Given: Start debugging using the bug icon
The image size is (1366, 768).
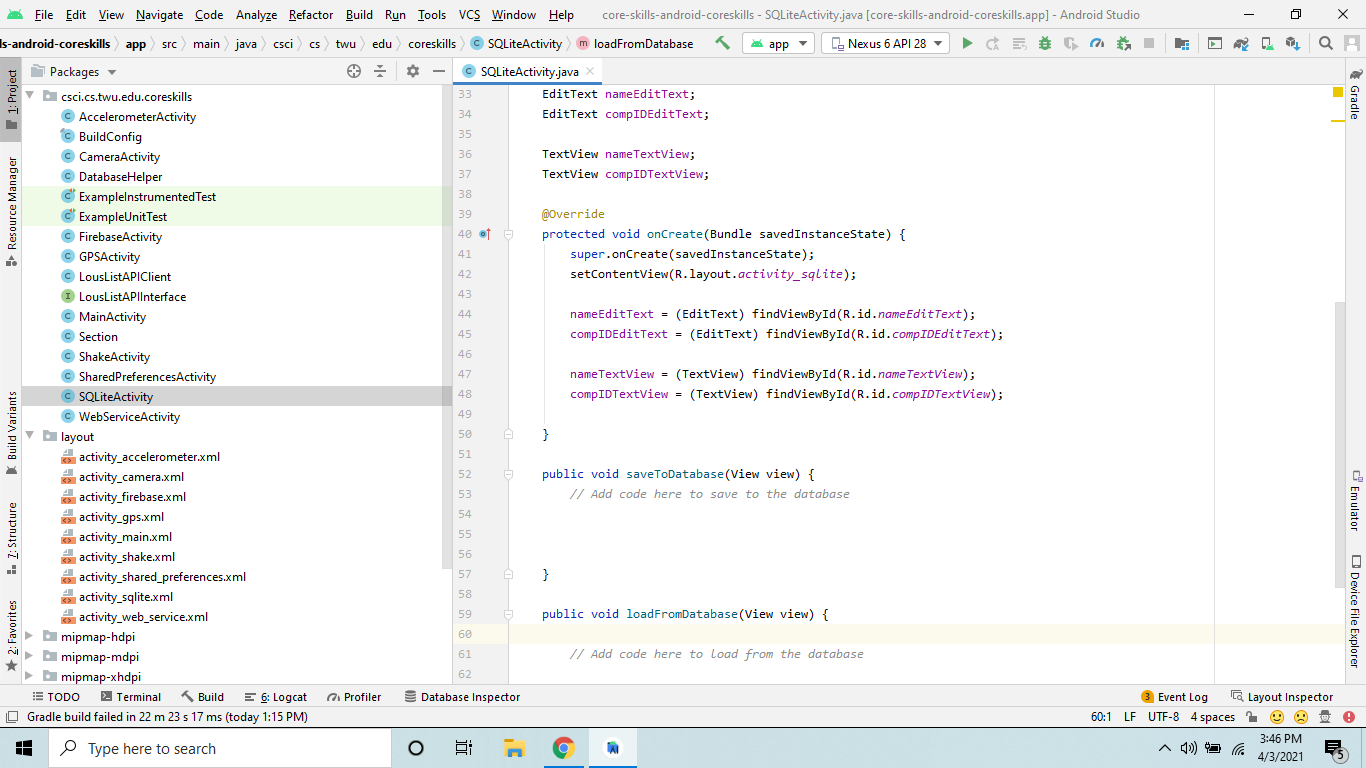Looking at the screenshot, I should 1045,43.
